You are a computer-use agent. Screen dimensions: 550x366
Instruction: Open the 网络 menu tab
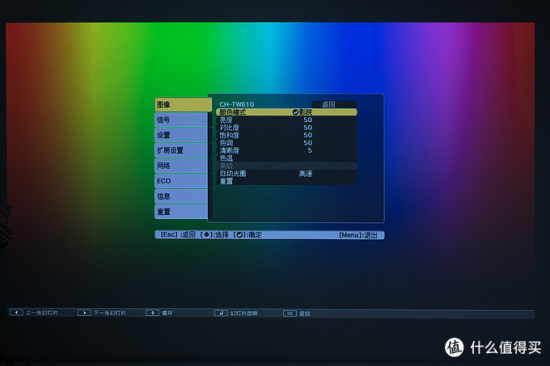click(x=181, y=166)
